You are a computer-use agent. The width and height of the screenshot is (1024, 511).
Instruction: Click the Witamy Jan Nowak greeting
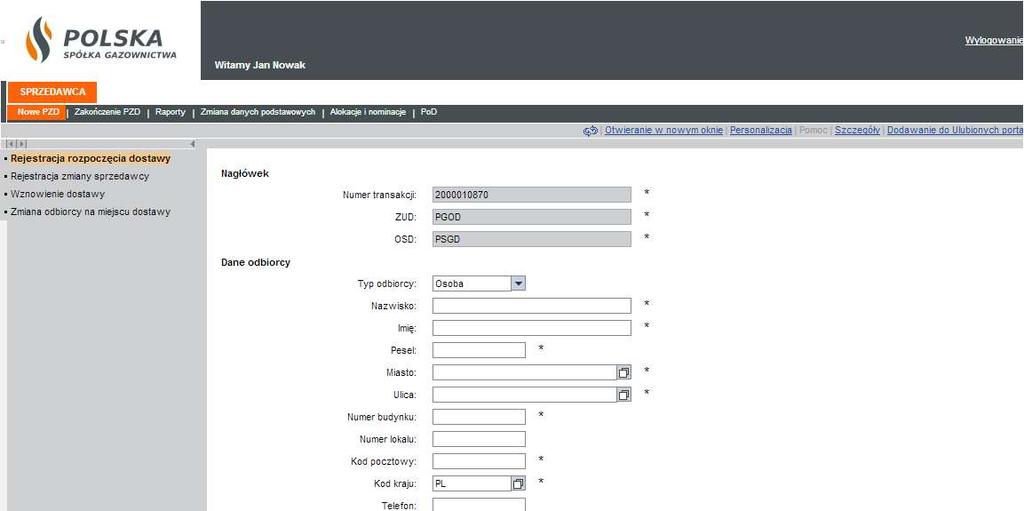[260, 65]
